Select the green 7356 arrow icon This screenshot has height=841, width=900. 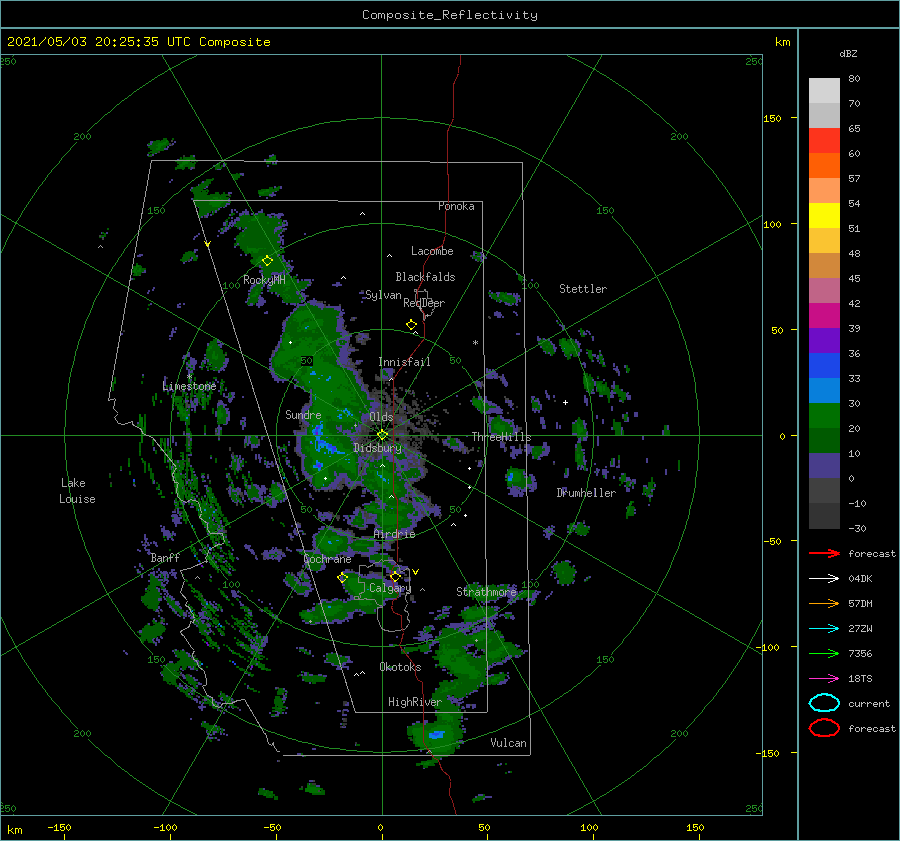click(824, 653)
